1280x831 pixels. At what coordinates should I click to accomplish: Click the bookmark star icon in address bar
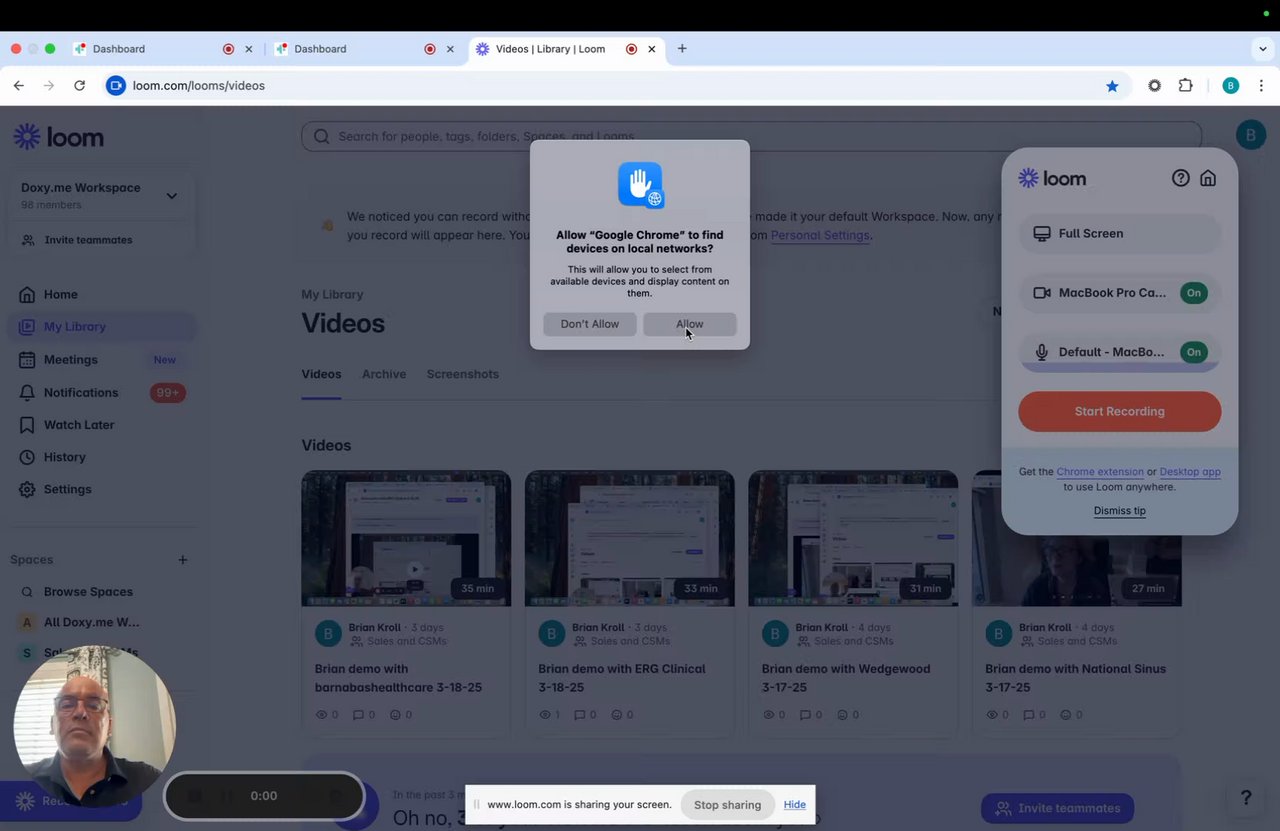click(1112, 86)
